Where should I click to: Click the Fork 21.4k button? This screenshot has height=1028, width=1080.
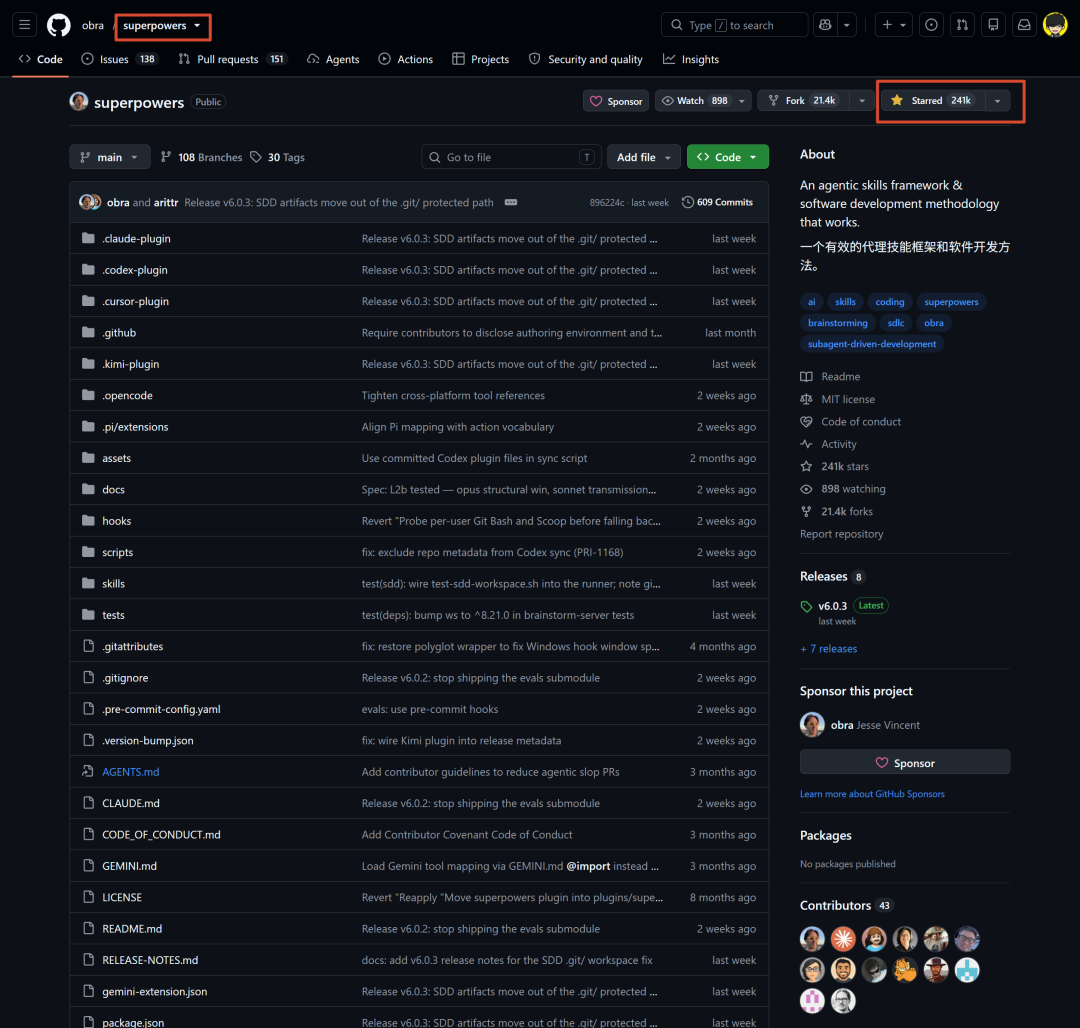pyautogui.click(x=803, y=101)
